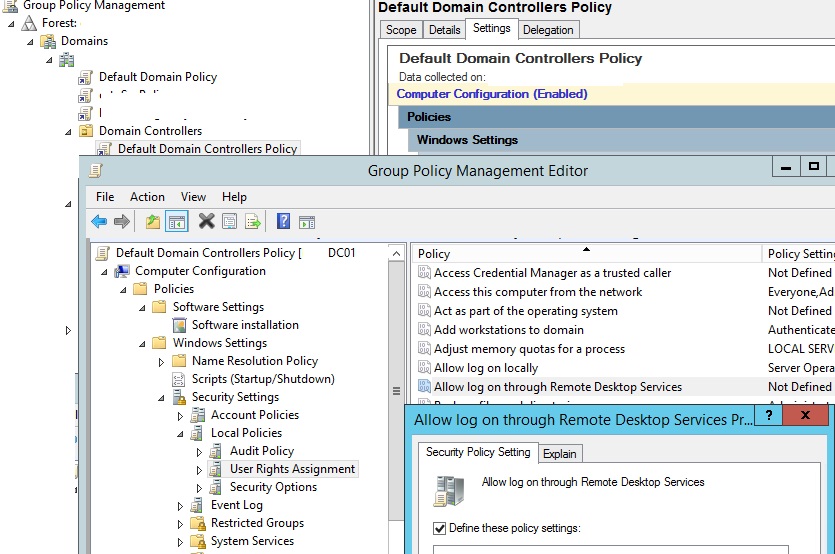Click the blue Help question mark icon
The height and width of the screenshot is (554, 835).
click(x=283, y=222)
